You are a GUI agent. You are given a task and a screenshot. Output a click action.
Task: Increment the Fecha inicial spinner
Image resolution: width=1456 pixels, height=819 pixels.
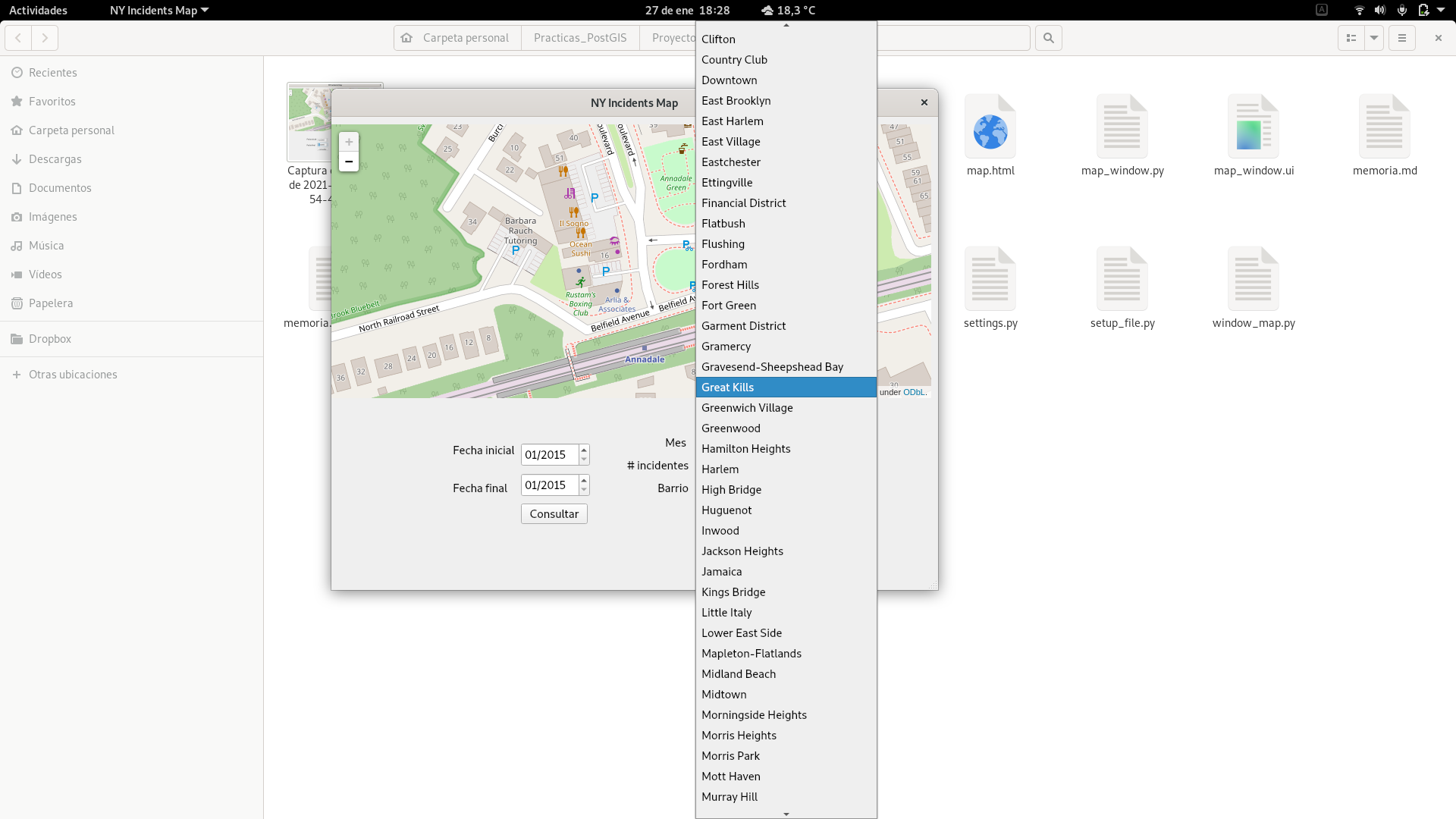(584, 450)
